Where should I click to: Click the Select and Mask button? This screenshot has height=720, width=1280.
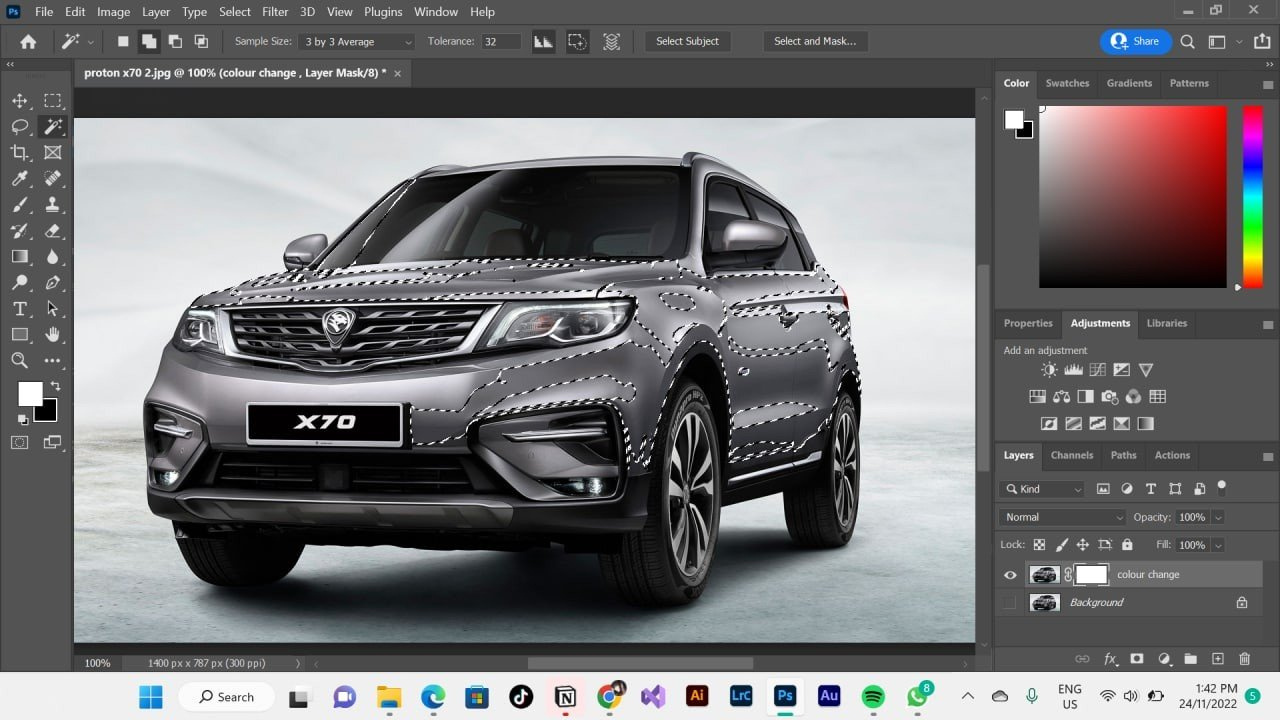click(x=814, y=41)
